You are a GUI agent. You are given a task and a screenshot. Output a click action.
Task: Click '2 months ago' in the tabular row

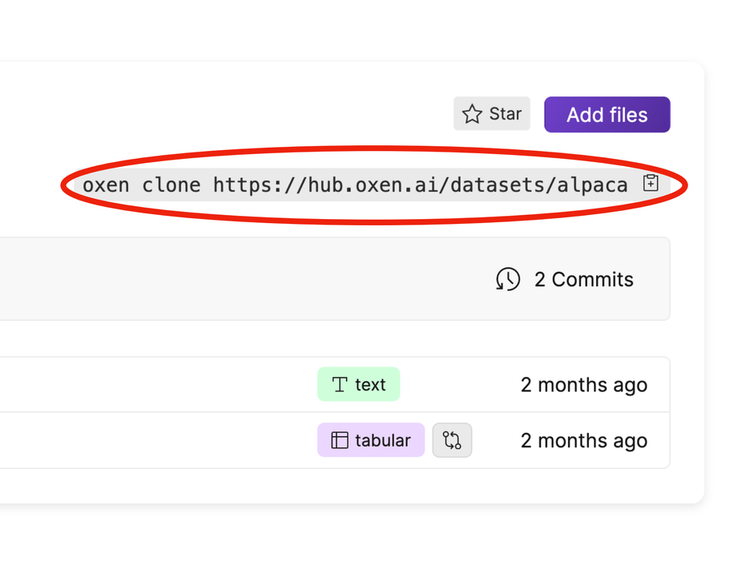click(x=584, y=441)
